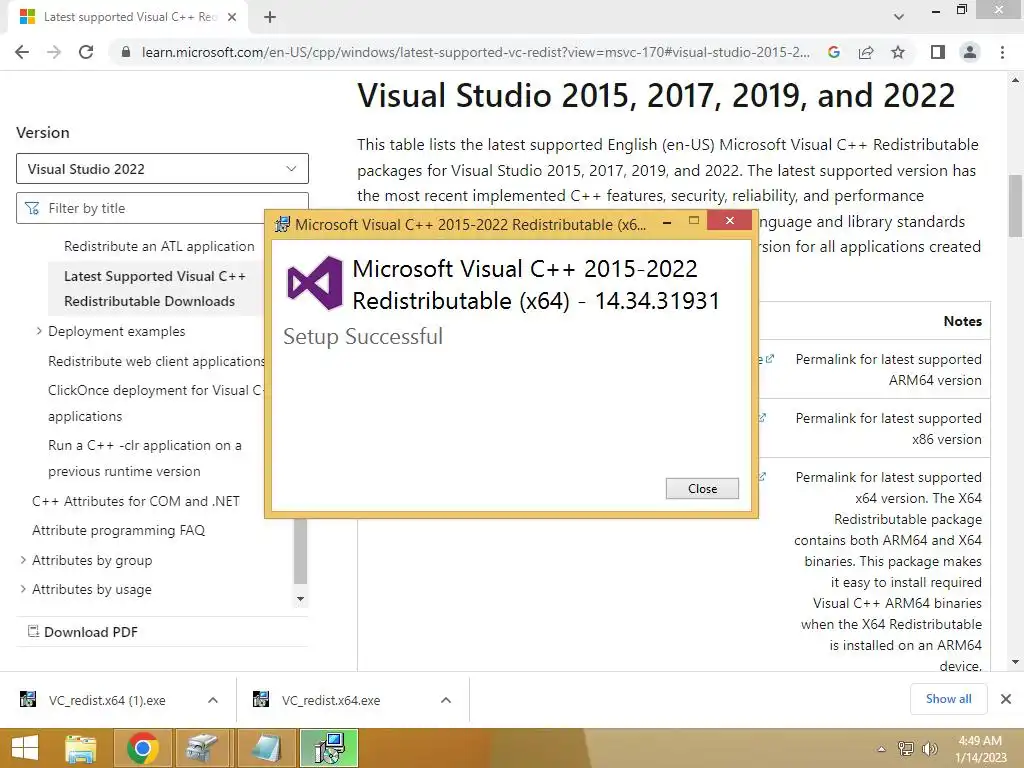Open Chrome three-dot menu
This screenshot has height=768, width=1024.
coord(1002,52)
